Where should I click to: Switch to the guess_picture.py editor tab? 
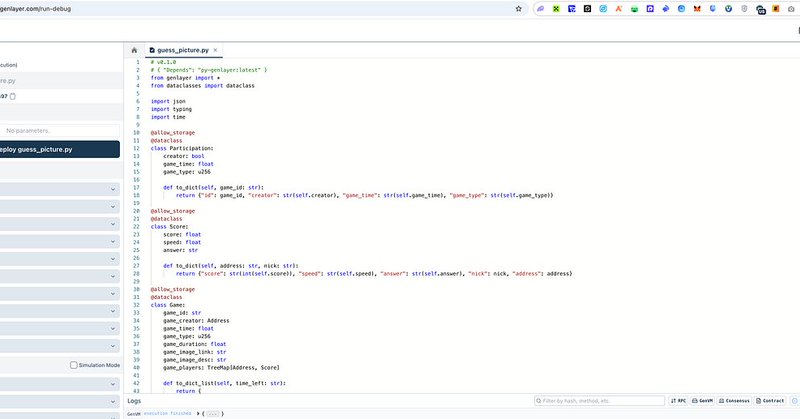[183, 50]
